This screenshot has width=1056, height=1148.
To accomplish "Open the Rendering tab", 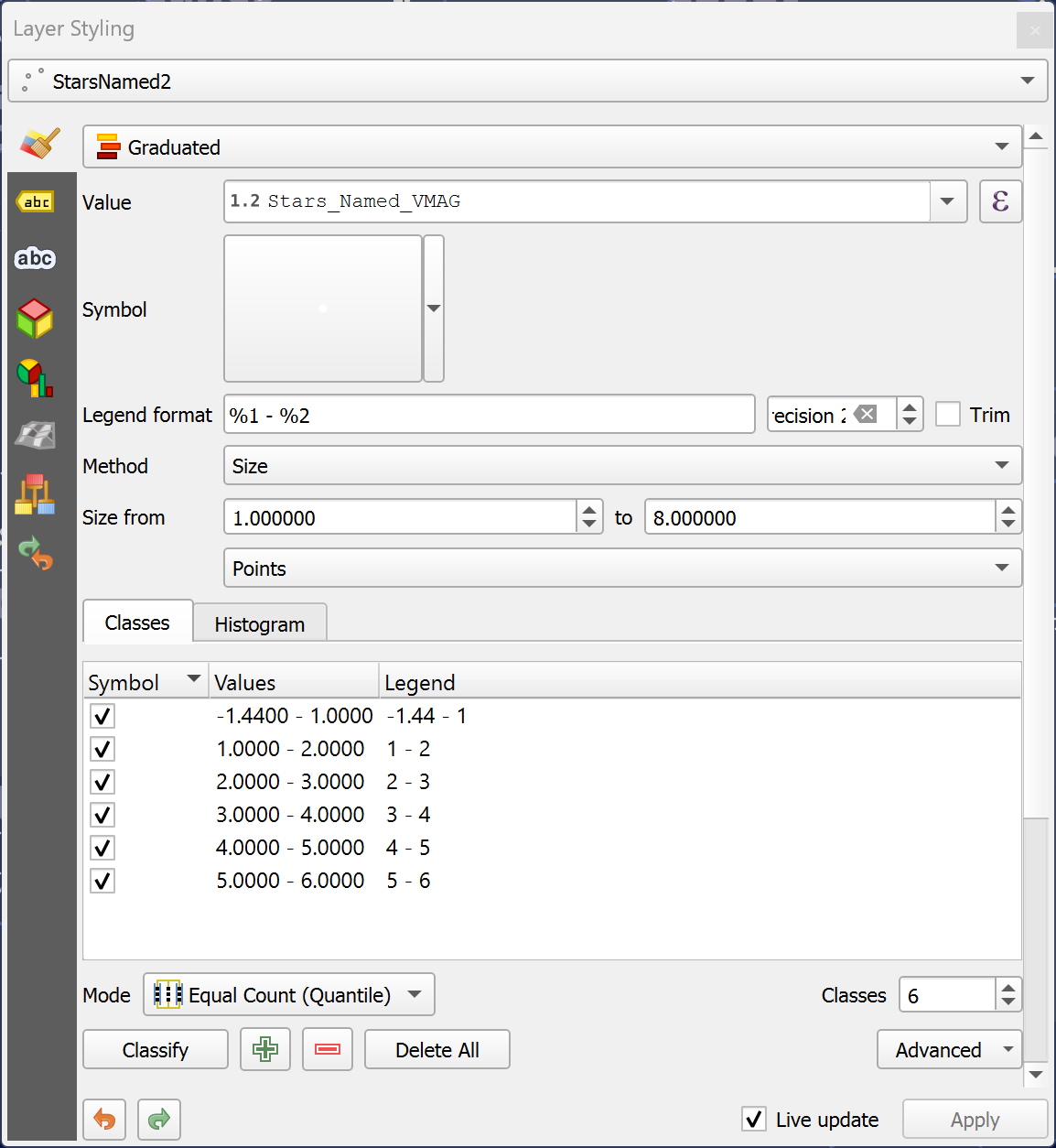I will [x=36, y=436].
